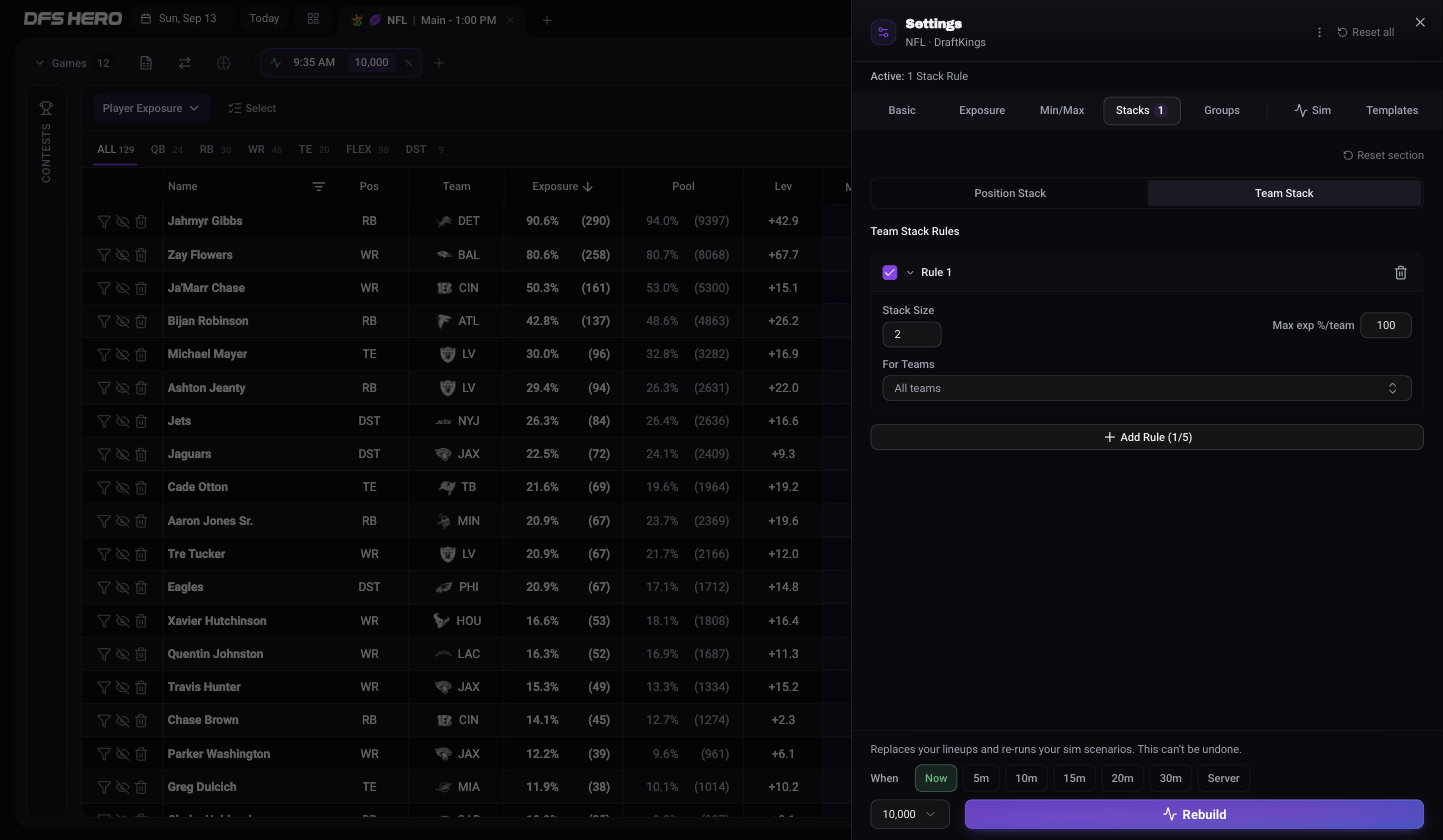Open the grid layout icon in top bar
Viewport: 1443px width, 840px height.
click(313, 19)
